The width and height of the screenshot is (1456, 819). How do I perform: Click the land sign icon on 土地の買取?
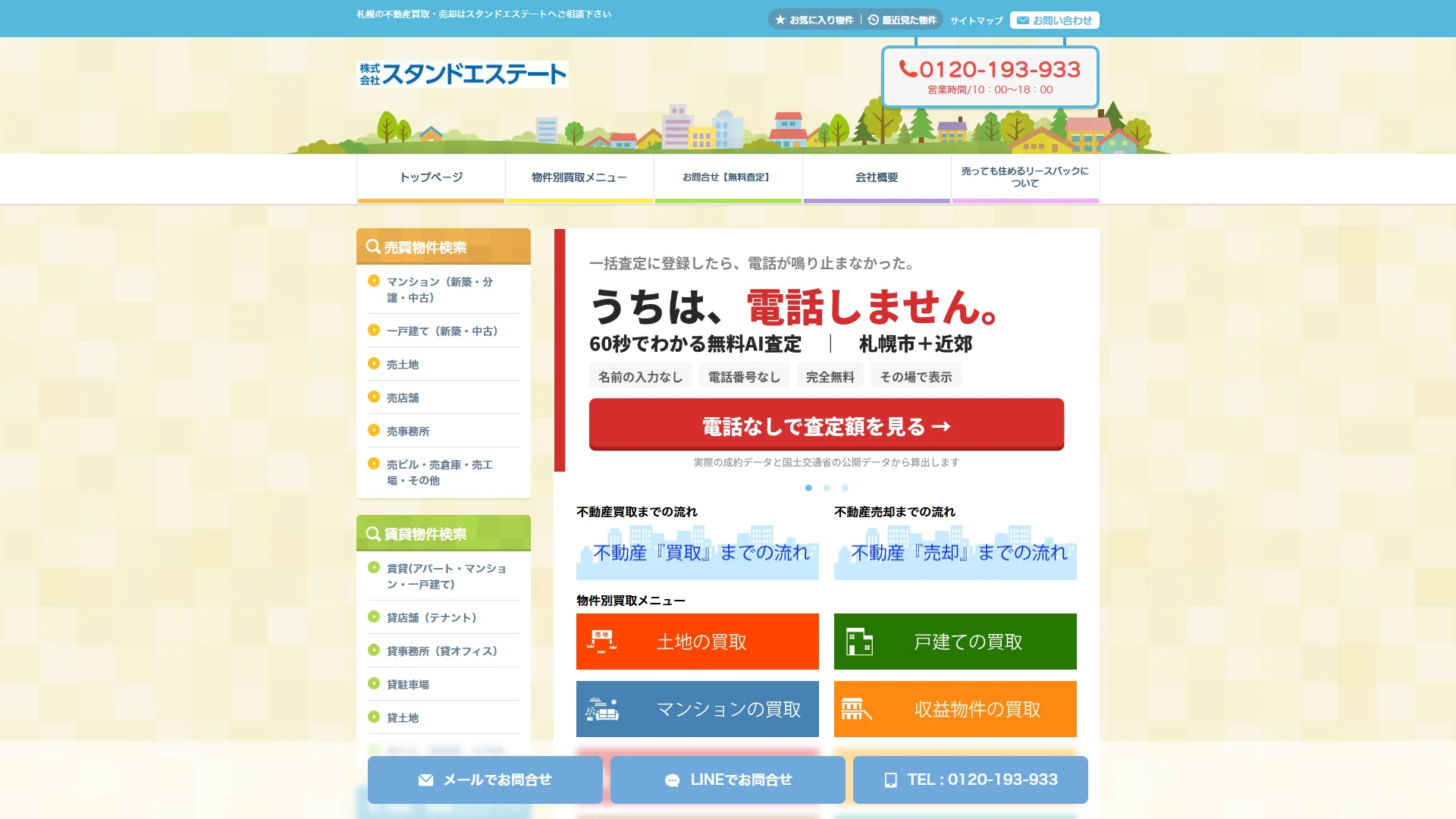pyautogui.click(x=602, y=642)
